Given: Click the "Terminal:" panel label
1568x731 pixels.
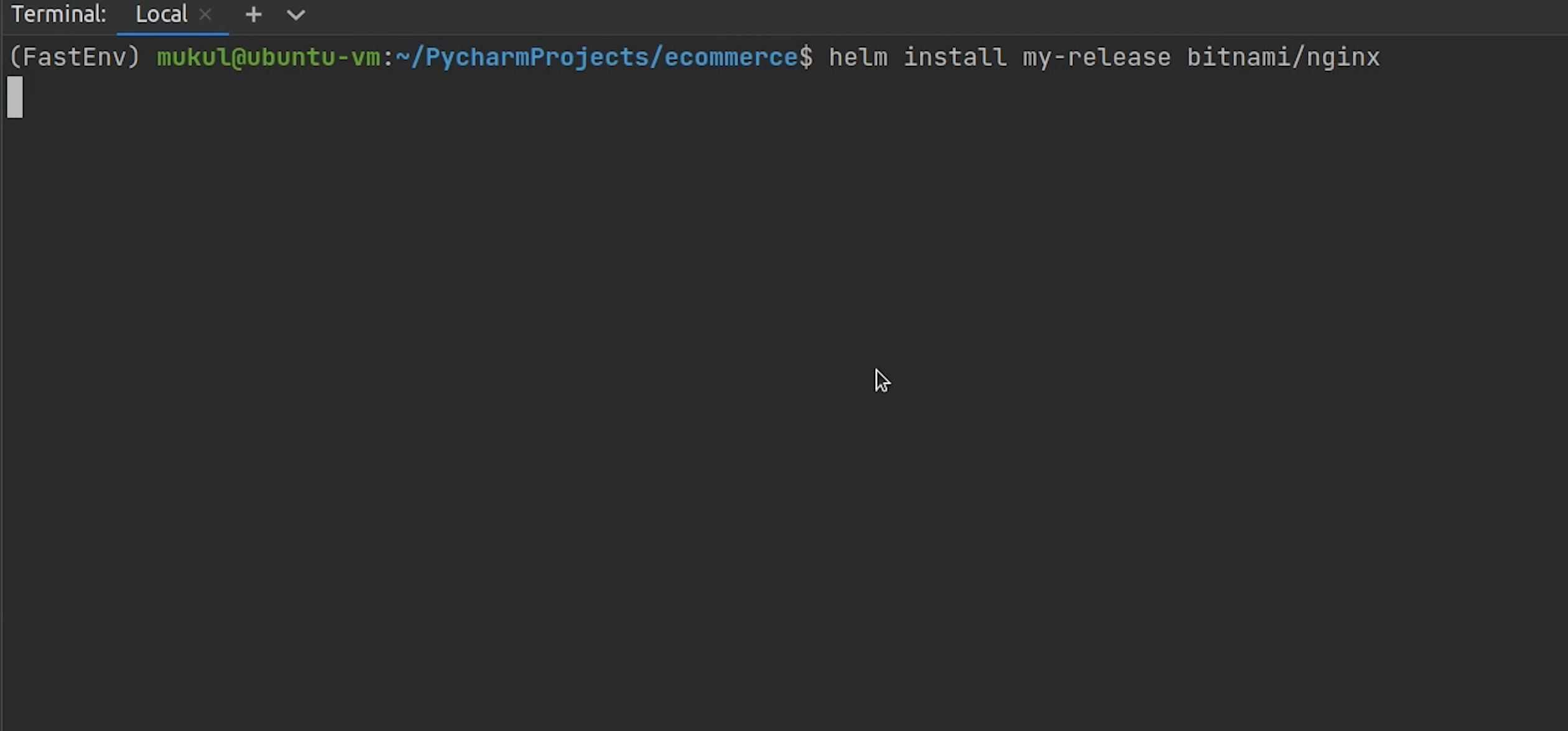Looking at the screenshot, I should point(58,15).
